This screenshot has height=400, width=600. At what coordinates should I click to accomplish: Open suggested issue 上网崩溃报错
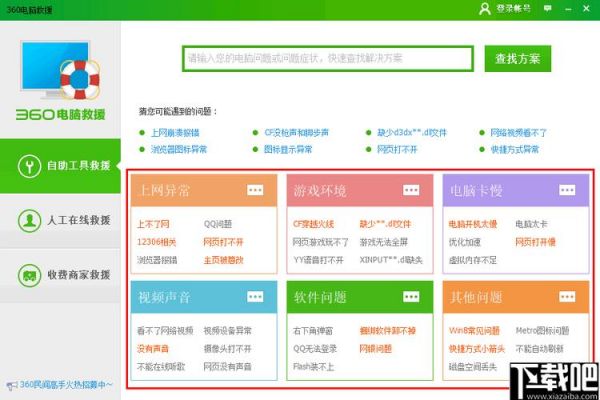175,133
